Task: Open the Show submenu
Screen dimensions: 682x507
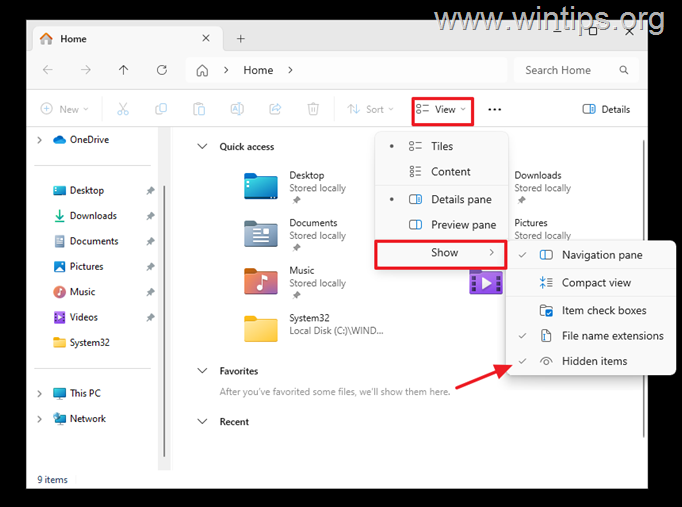Action: coord(441,254)
